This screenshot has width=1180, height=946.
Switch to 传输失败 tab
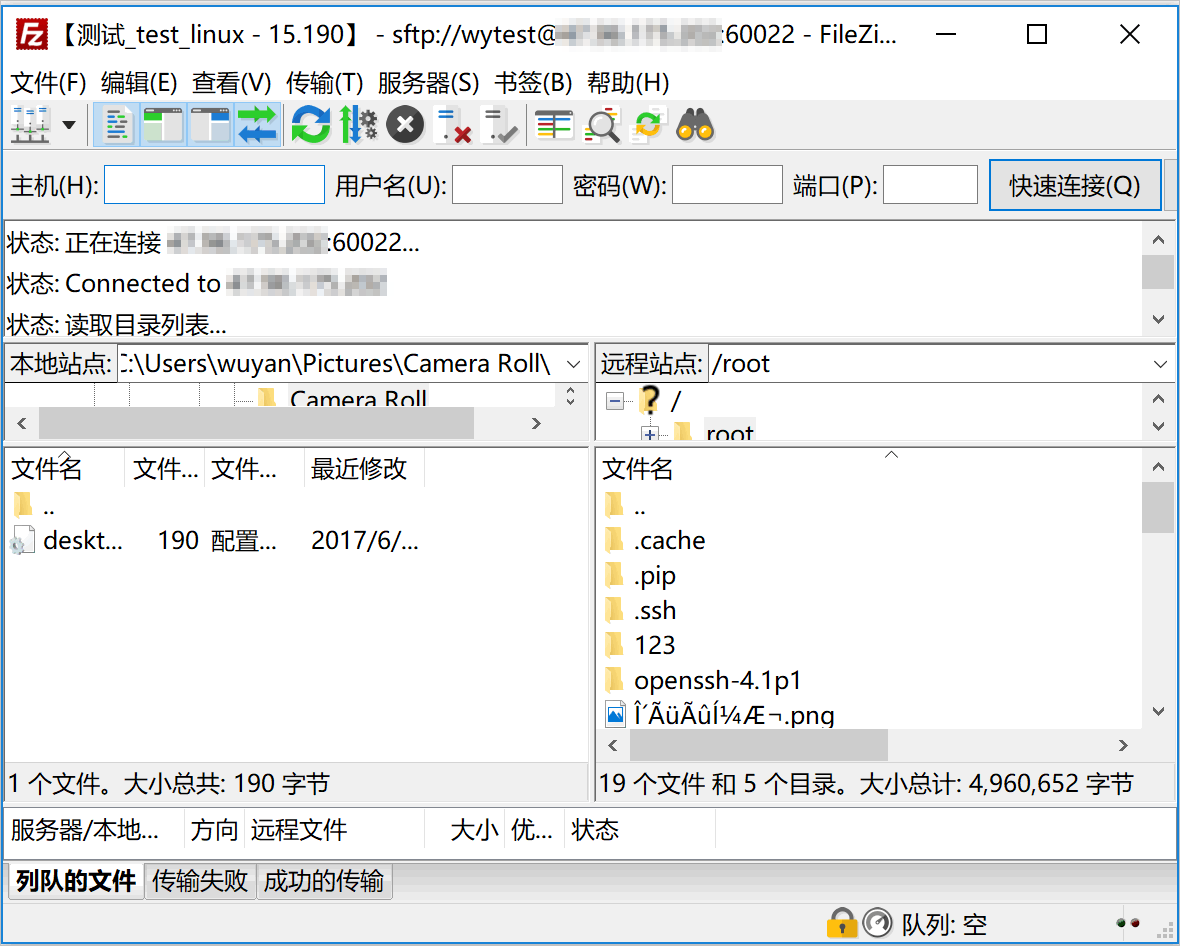point(199,881)
